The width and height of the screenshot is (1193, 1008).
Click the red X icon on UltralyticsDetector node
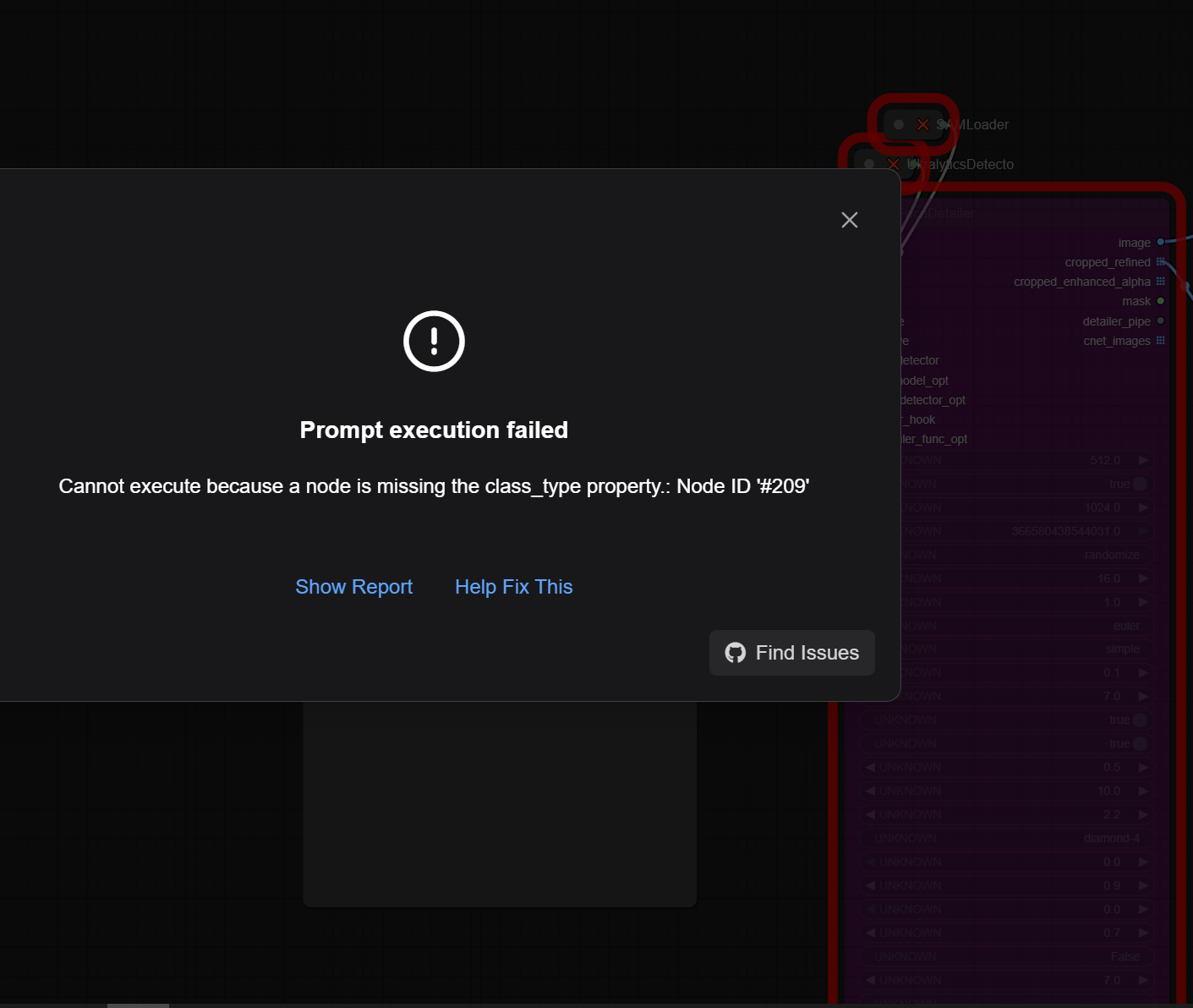[x=893, y=164]
